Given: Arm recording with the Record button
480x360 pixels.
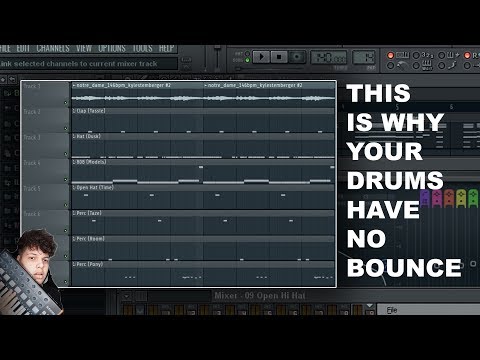Looking at the screenshot, I should click(296, 57).
